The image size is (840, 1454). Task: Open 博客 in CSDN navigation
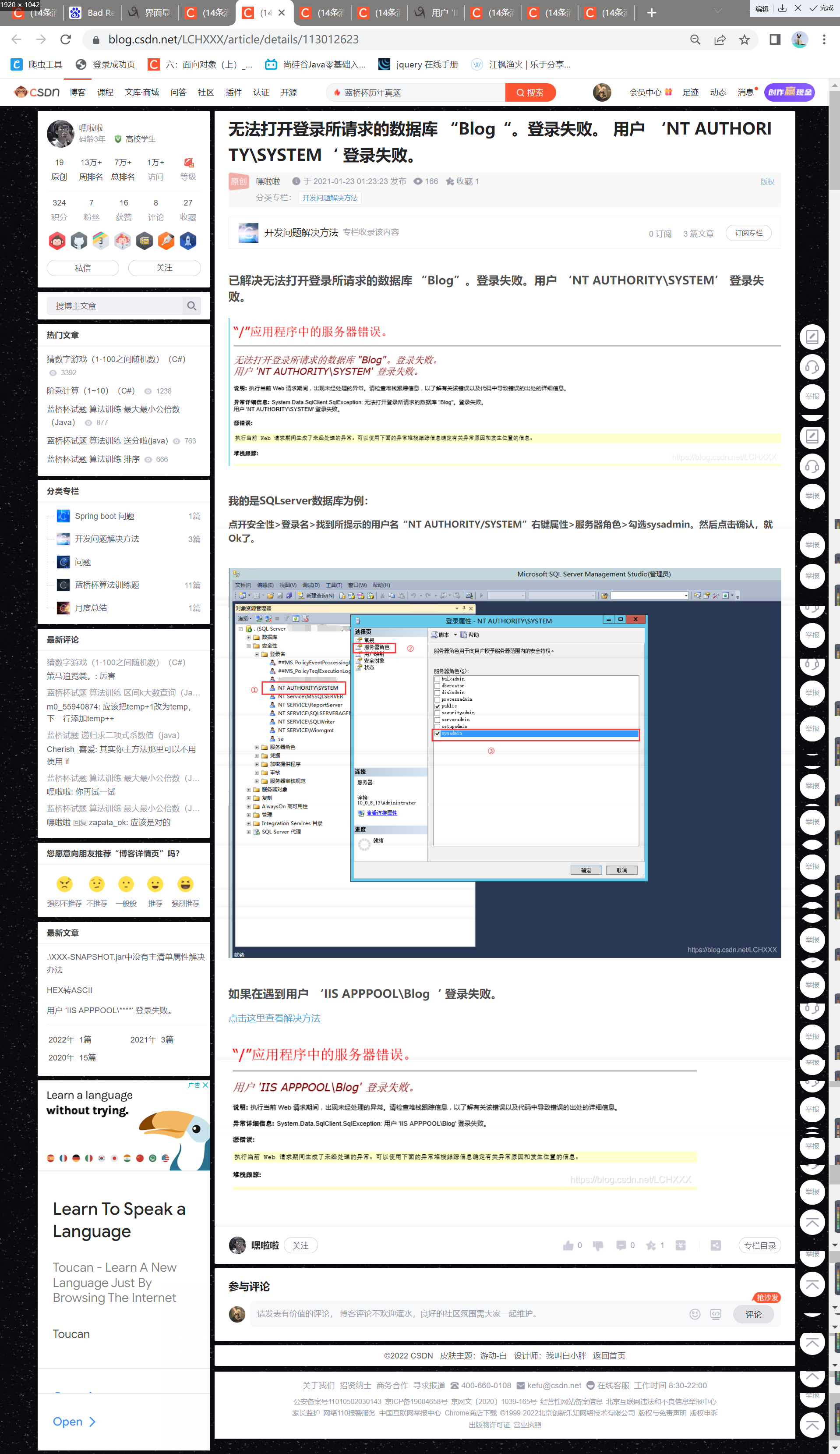tap(77, 92)
